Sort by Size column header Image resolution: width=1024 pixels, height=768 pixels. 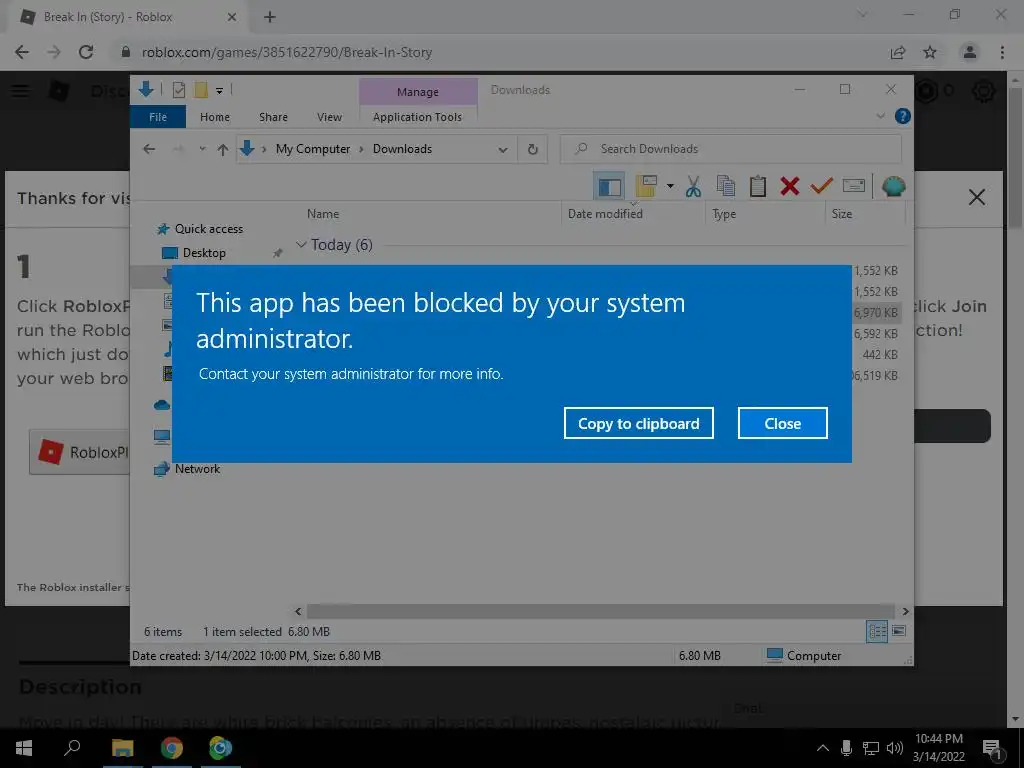(x=841, y=214)
